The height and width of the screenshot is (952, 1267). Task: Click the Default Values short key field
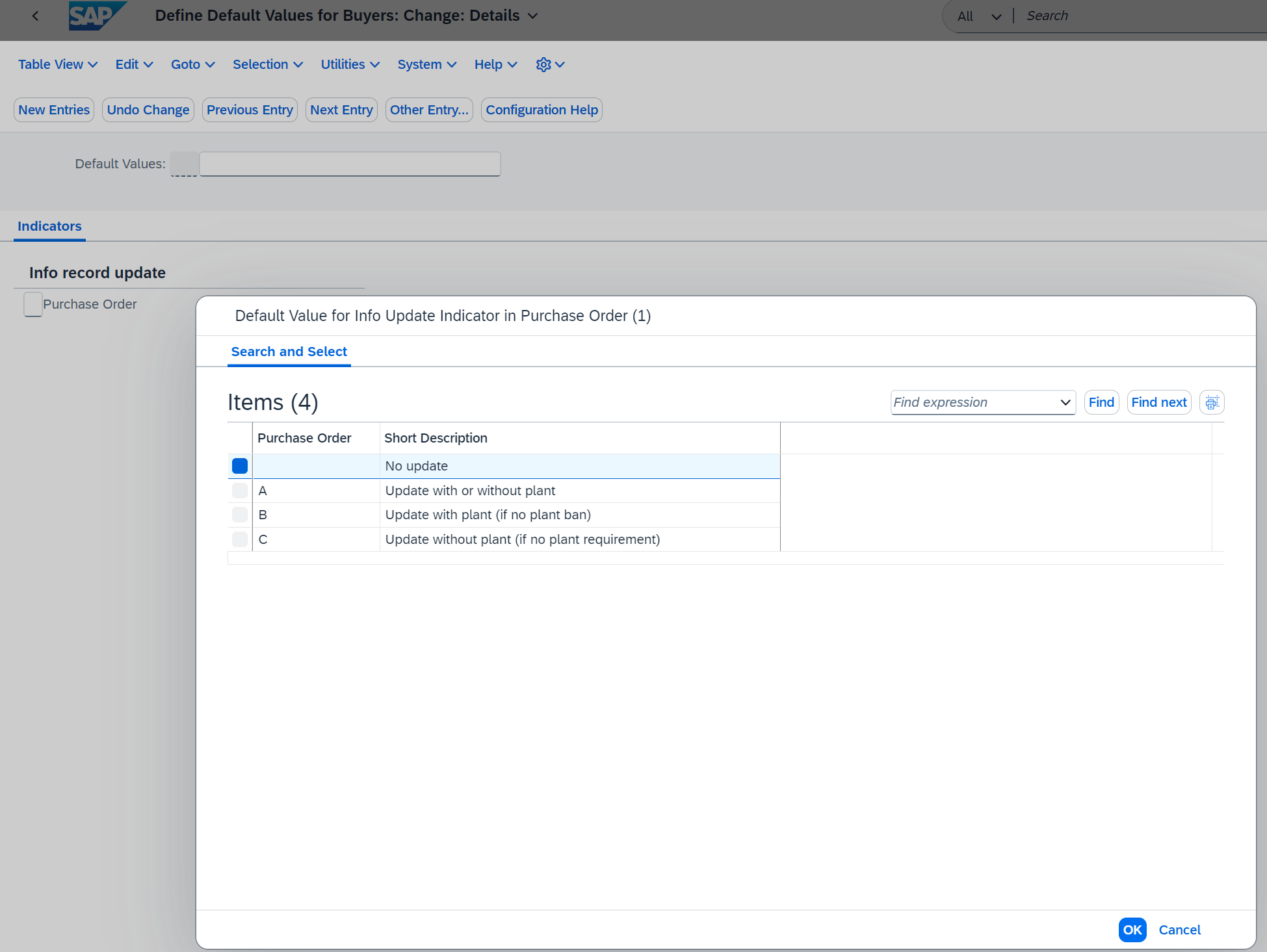pyautogui.click(x=184, y=164)
